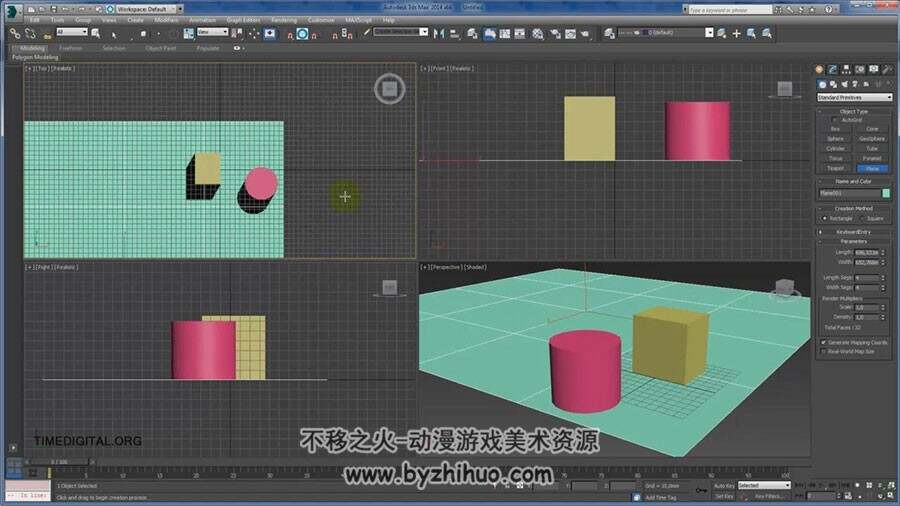Image resolution: width=900 pixels, height=506 pixels.
Task: Open the Hierarchy panel tab icon
Action: [846, 69]
